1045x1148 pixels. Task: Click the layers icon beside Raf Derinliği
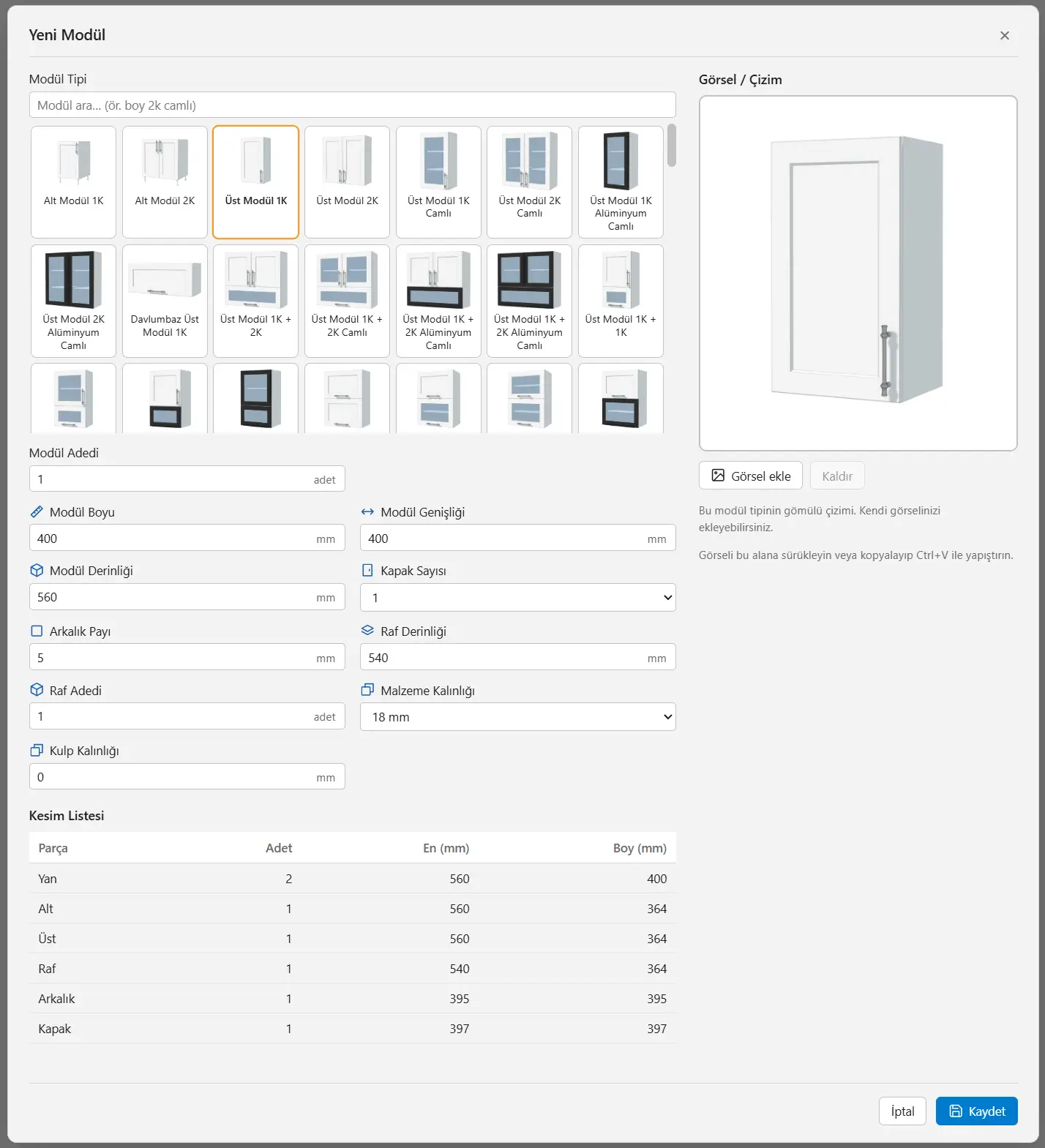[367, 631]
